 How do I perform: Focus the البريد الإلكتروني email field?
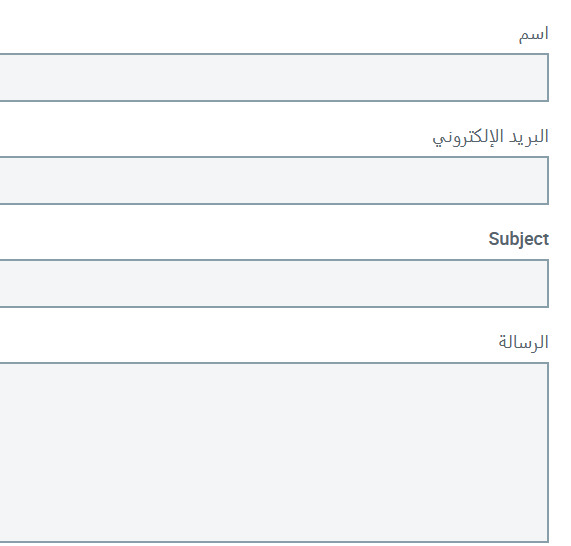tap(274, 180)
